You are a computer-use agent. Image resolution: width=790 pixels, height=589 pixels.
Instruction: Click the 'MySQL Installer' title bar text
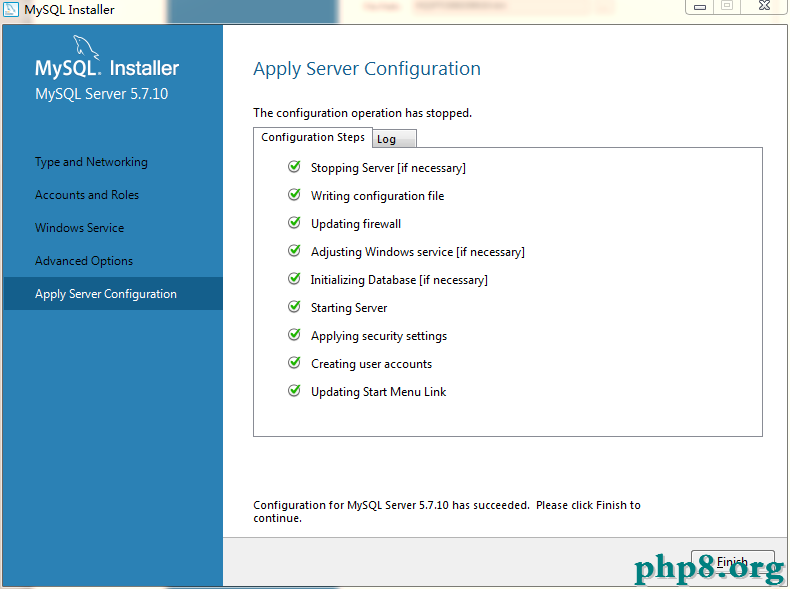69,10
